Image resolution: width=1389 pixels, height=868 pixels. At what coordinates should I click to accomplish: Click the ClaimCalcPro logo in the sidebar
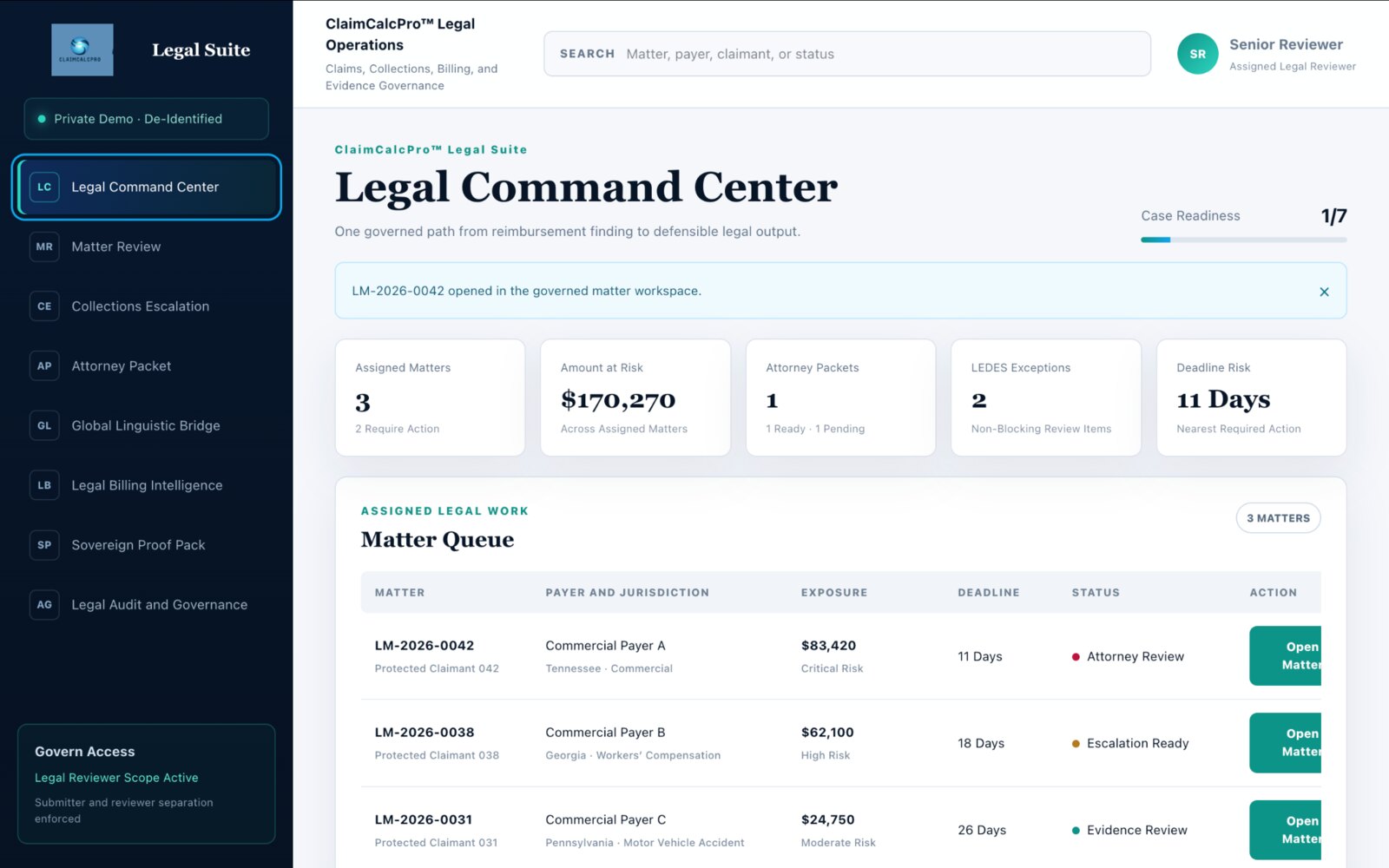pyautogui.click(x=82, y=49)
